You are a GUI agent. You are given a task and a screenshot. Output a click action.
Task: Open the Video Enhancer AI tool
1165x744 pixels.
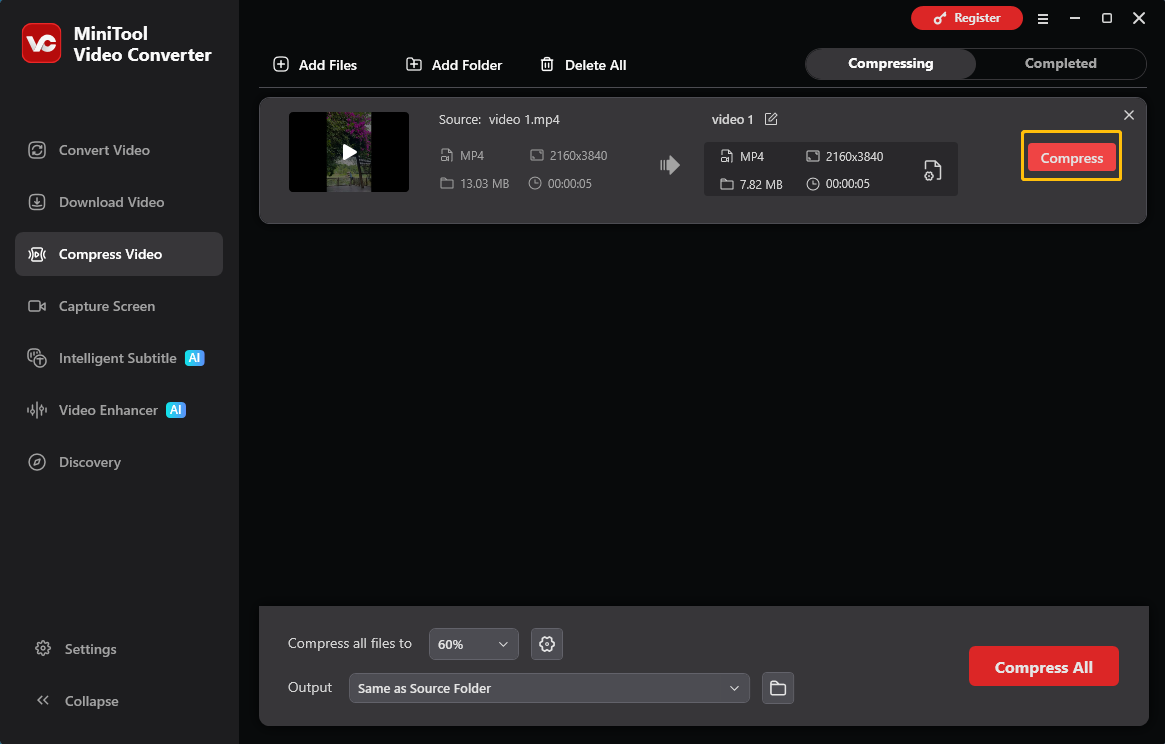pyautogui.click(x=119, y=410)
